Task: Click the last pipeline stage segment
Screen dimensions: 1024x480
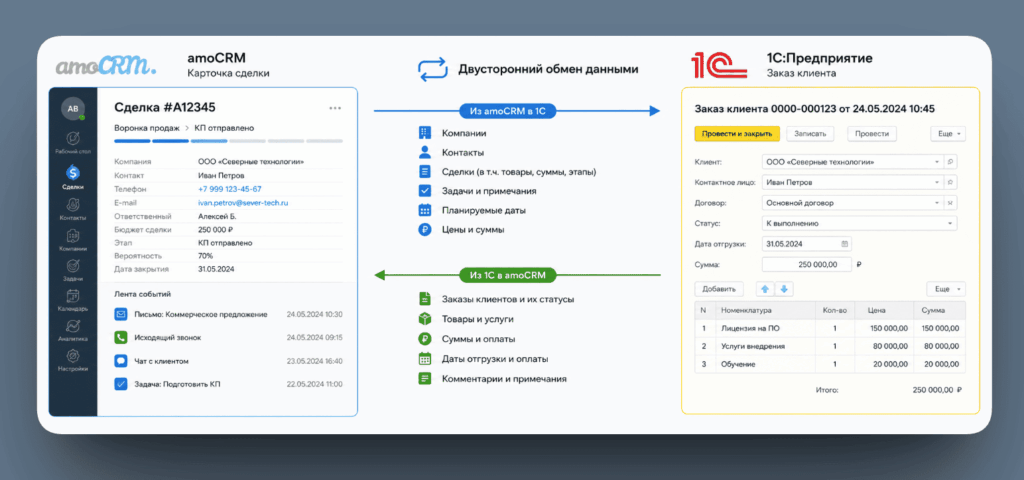Action: pos(325,140)
